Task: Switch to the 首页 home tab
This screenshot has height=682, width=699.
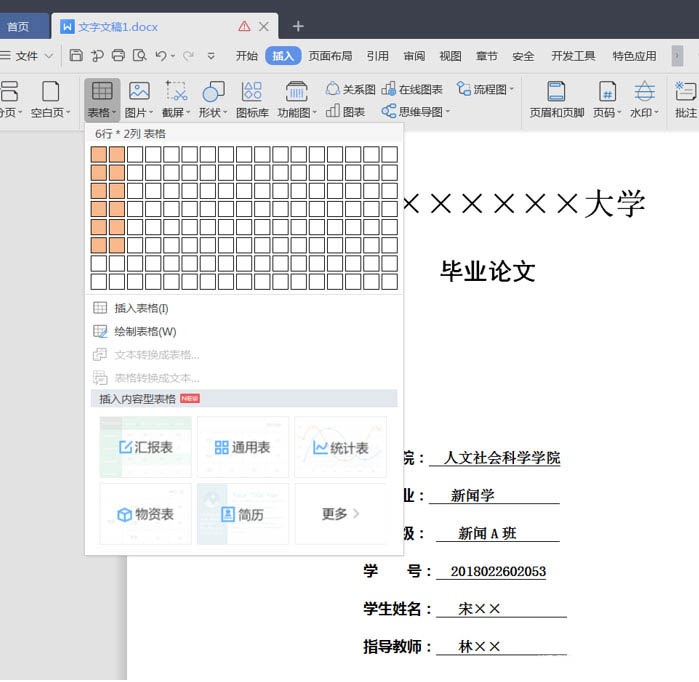Action: coord(18,26)
